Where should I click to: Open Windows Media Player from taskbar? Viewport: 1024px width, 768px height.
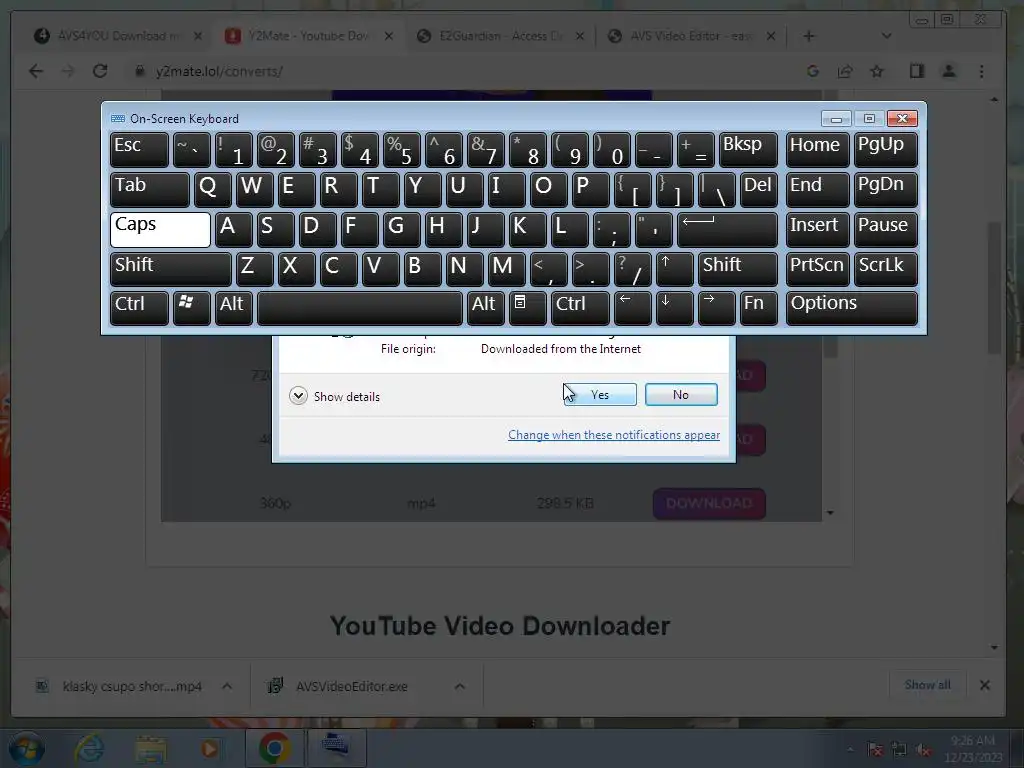pos(210,748)
